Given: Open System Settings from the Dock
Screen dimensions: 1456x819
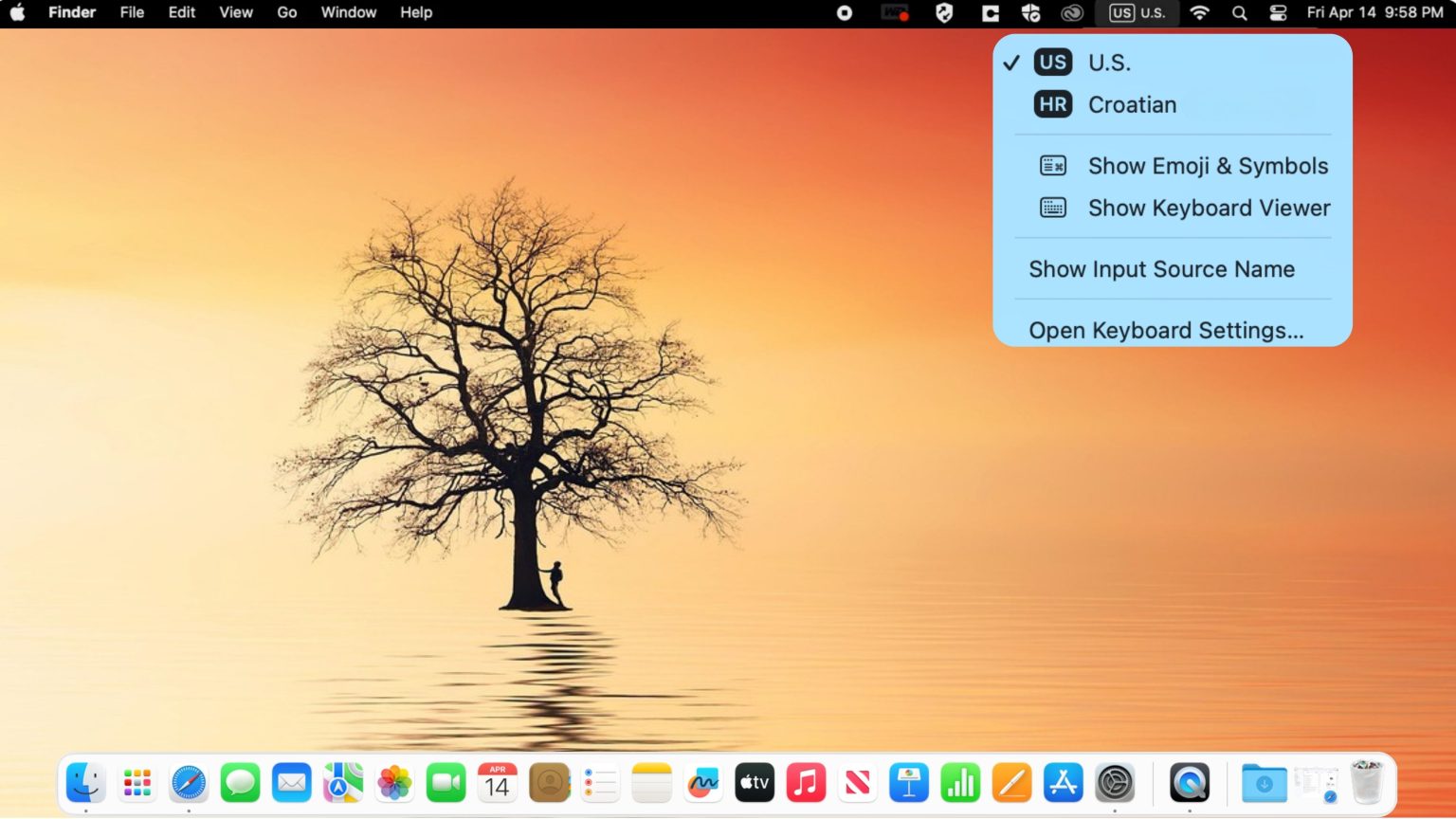Looking at the screenshot, I should coord(1115,782).
